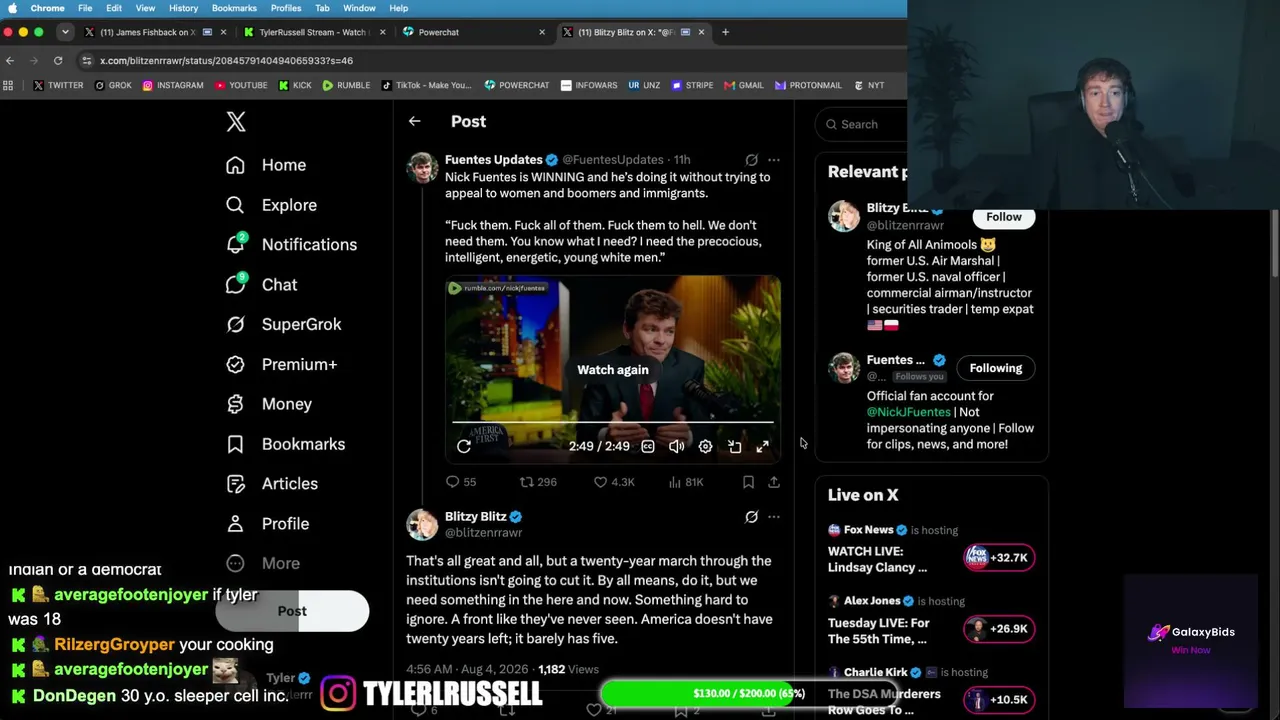Open the Money icon in sidebar
This screenshot has width=1280, height=720.
click(x=235, y=404)
